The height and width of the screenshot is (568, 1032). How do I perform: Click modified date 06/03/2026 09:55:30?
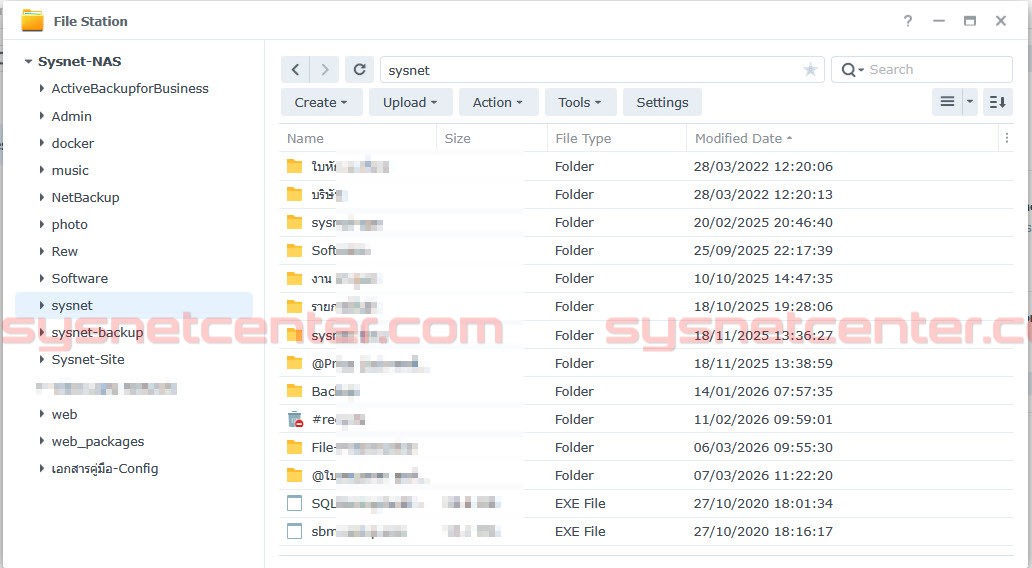coord(763,448)
